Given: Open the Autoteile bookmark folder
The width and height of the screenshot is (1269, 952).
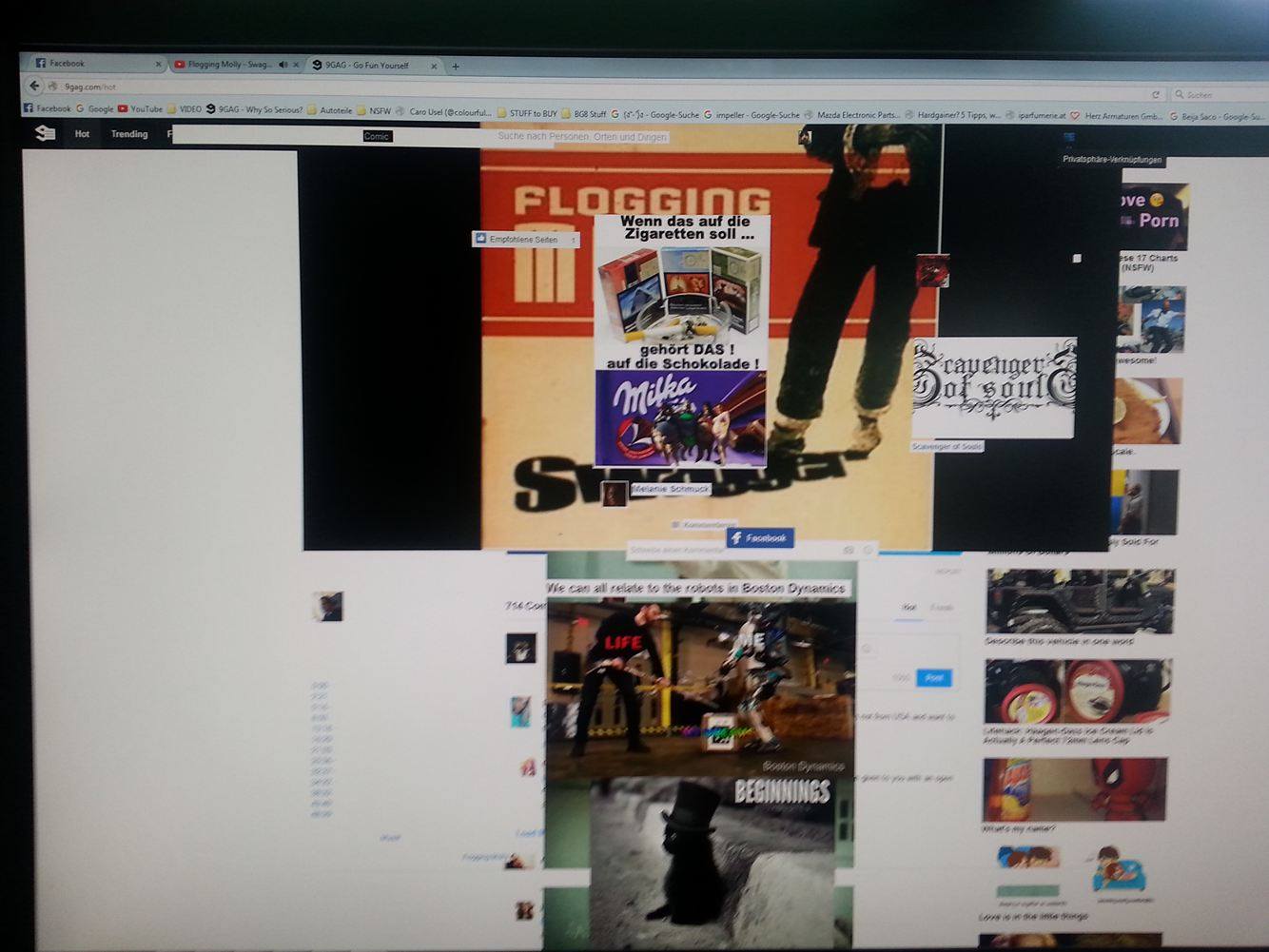Looking at the screenshot, I should [329, 110].
